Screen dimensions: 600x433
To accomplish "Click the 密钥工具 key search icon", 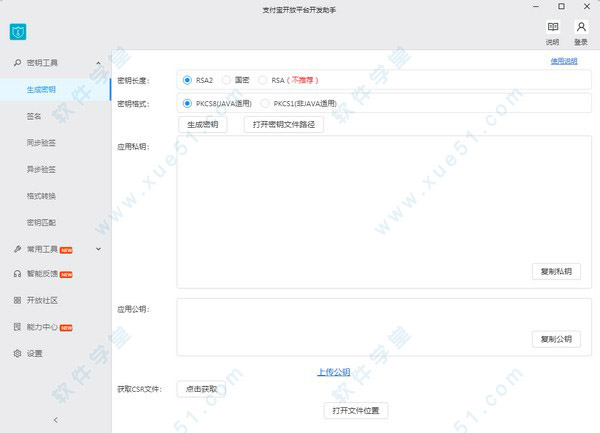I will coord(17,63).
